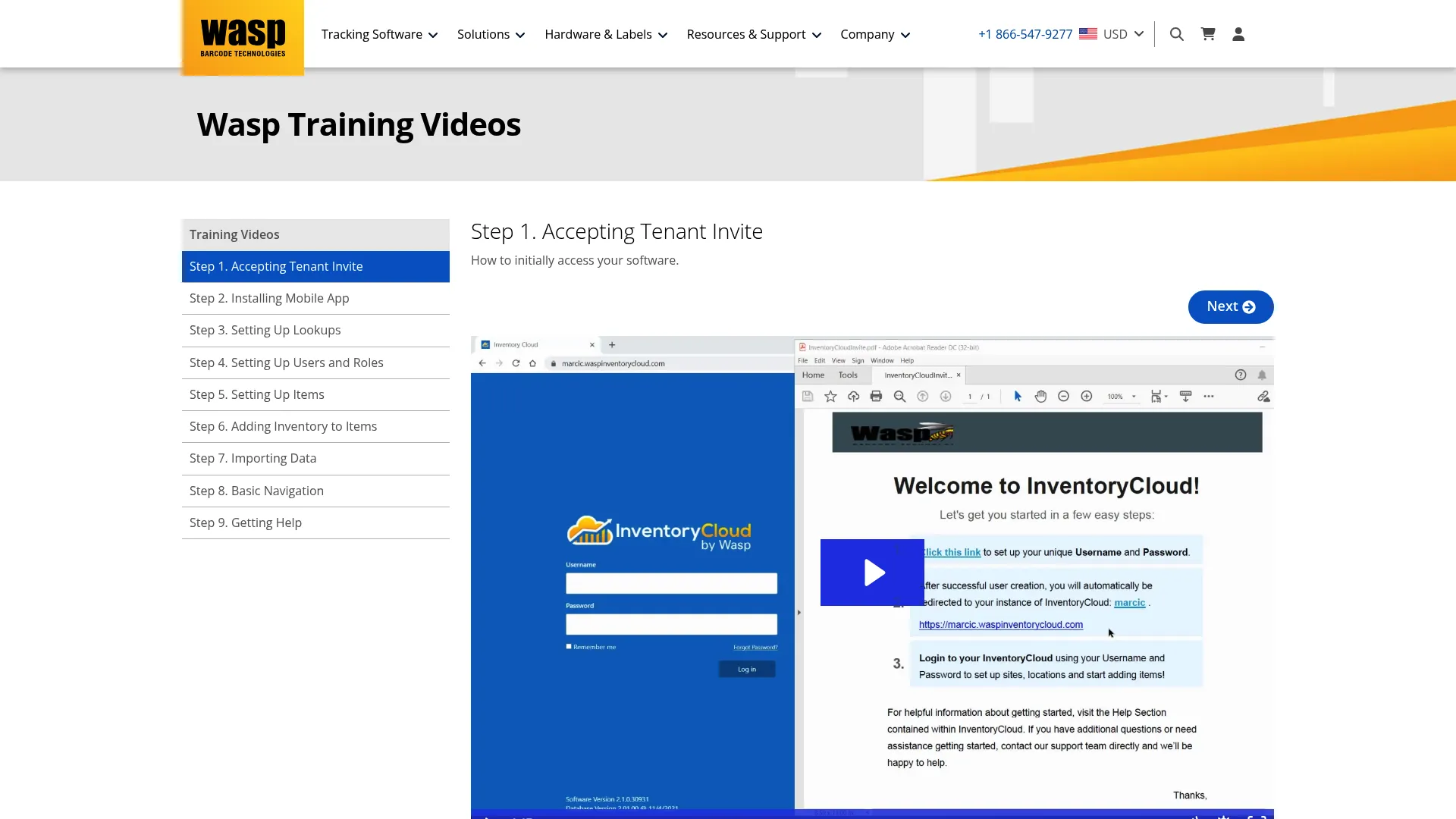1456x819 pixels.
Task: Call the +1 866-547-9277 phone link
Action: (x=1025, y=34)
